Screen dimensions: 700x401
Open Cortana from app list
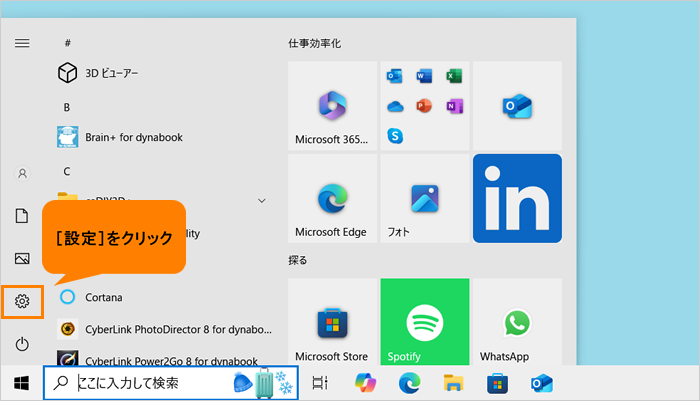point(91,297)
